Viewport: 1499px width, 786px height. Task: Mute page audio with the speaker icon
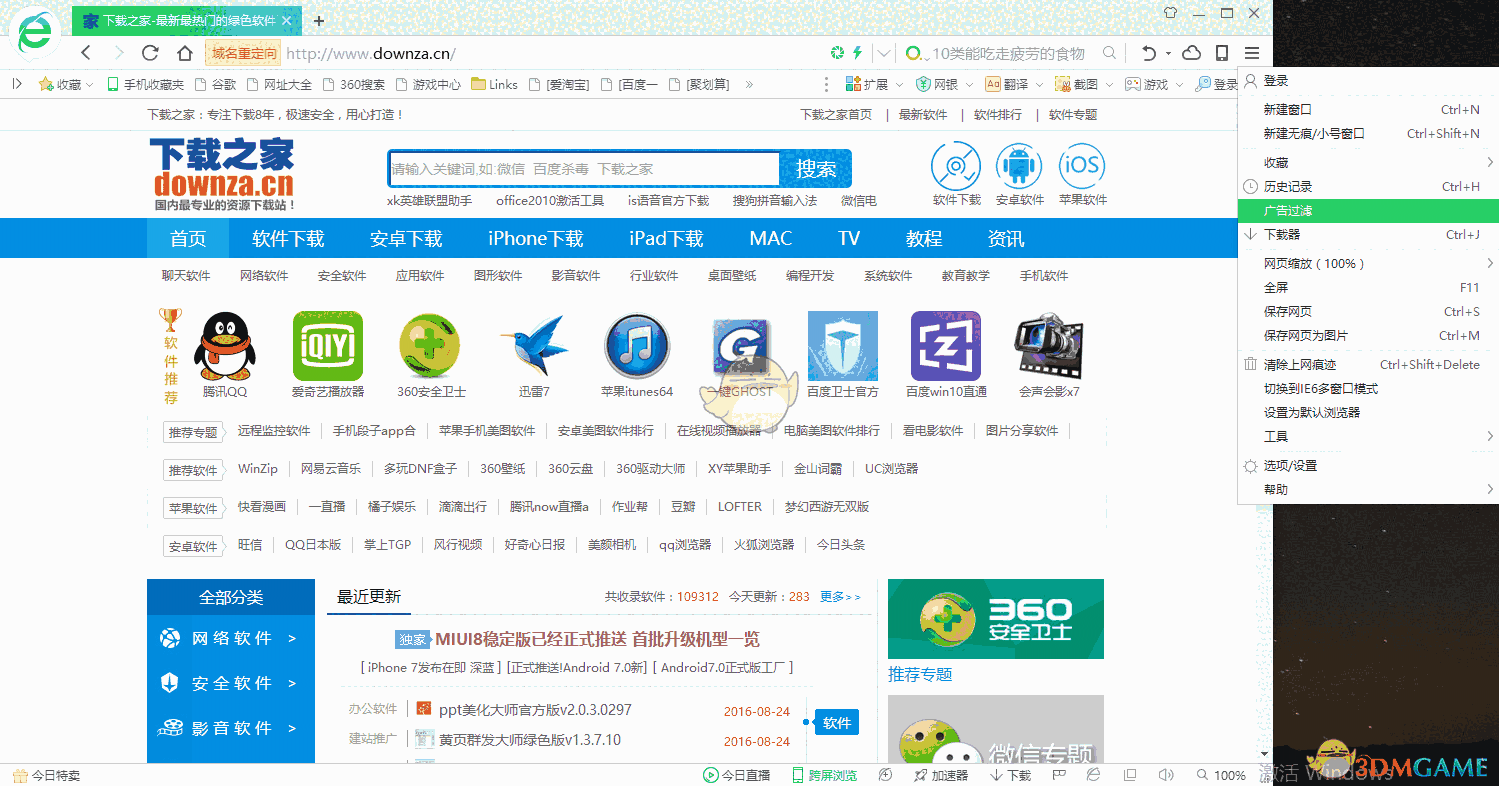click(x=1167, y=775)
